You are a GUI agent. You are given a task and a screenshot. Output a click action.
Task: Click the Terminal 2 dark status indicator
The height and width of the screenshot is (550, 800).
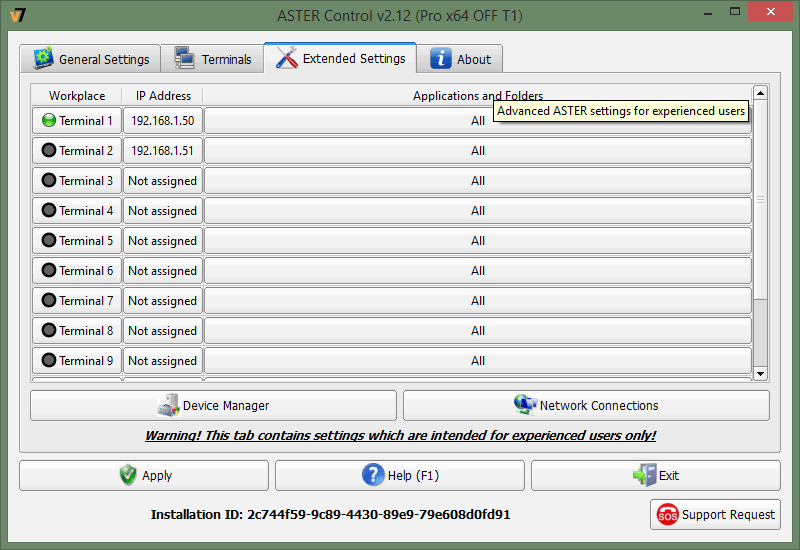(48, 151)
